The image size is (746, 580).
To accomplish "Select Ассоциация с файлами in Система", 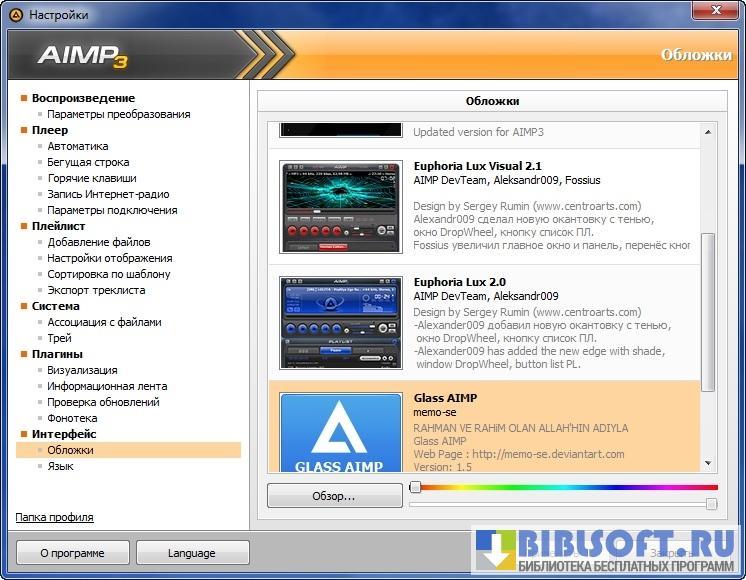I will [104, 322].
